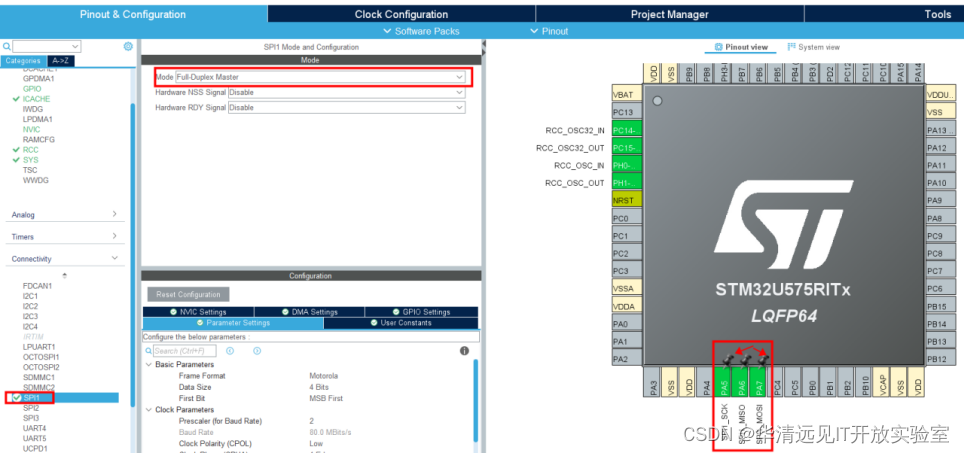Image resolution: width=964 pixels, height=454 pixels.
Task: Open the User Constants tab
Action: tap(401, 323)
